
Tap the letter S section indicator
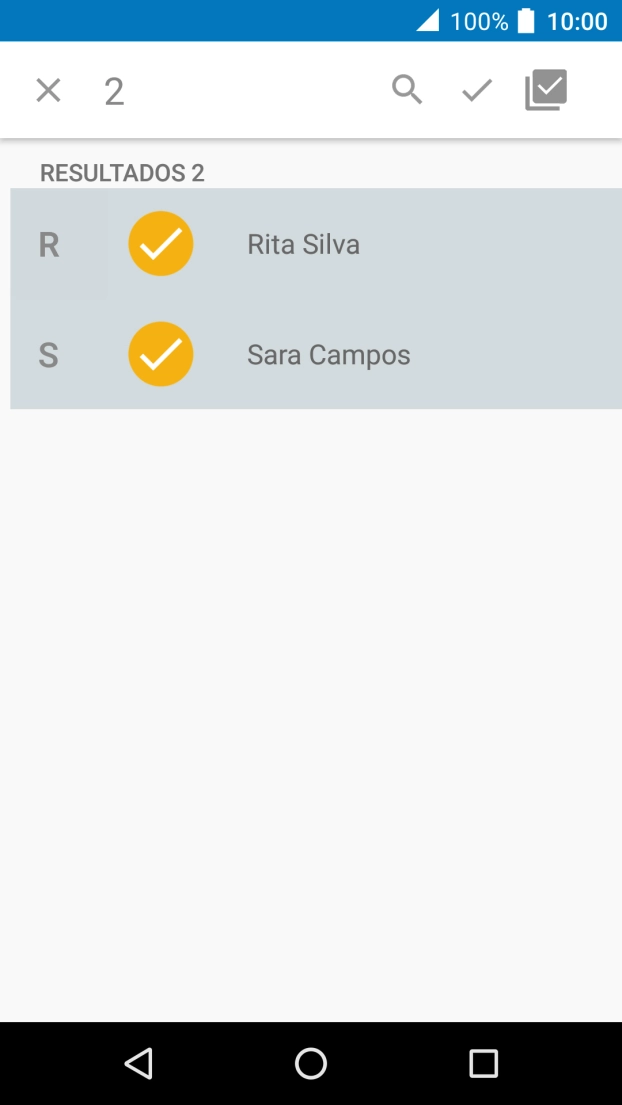tap(47, 355)
